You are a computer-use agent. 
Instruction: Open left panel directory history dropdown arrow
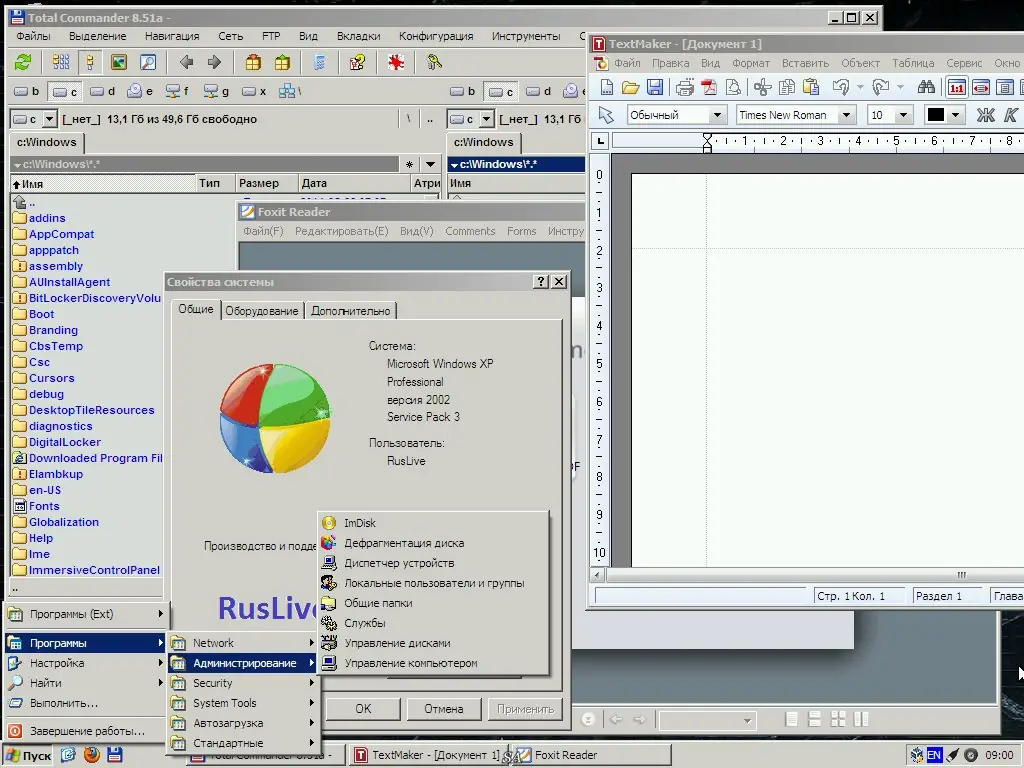click(x=430, y=164)
